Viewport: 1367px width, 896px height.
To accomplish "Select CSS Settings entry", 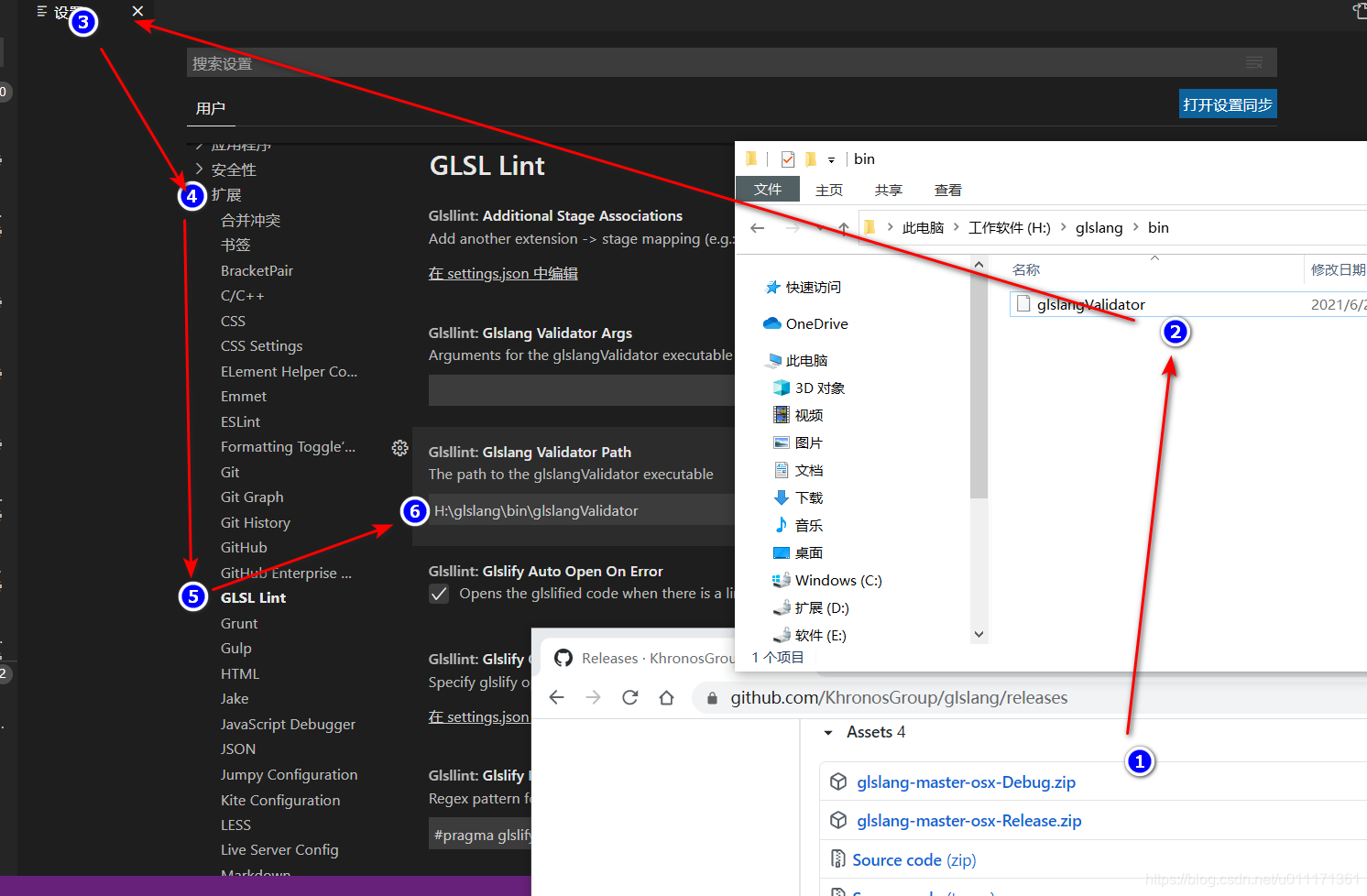I will 262,346.
